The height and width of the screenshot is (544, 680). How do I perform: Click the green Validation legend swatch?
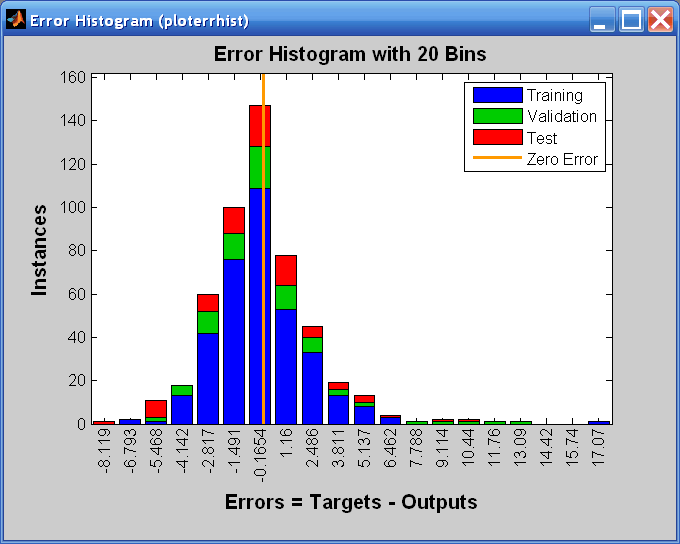click(x=497, y=116)
